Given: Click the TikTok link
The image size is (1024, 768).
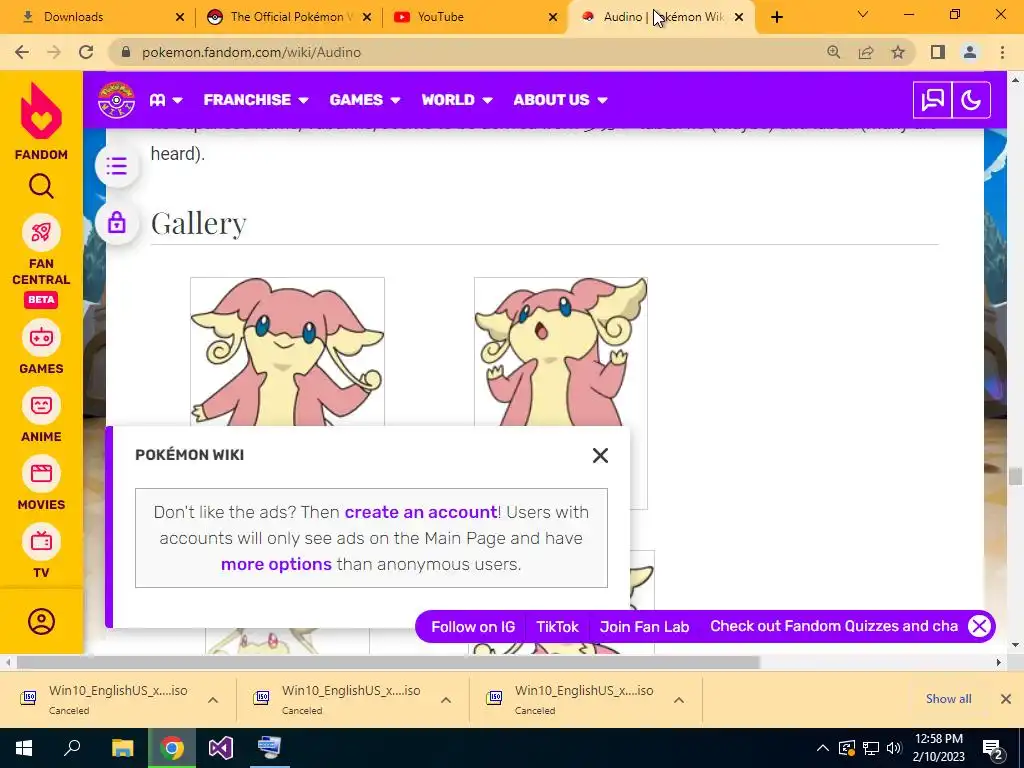Looking at the screenshot, I should click(x=557, y=627).
